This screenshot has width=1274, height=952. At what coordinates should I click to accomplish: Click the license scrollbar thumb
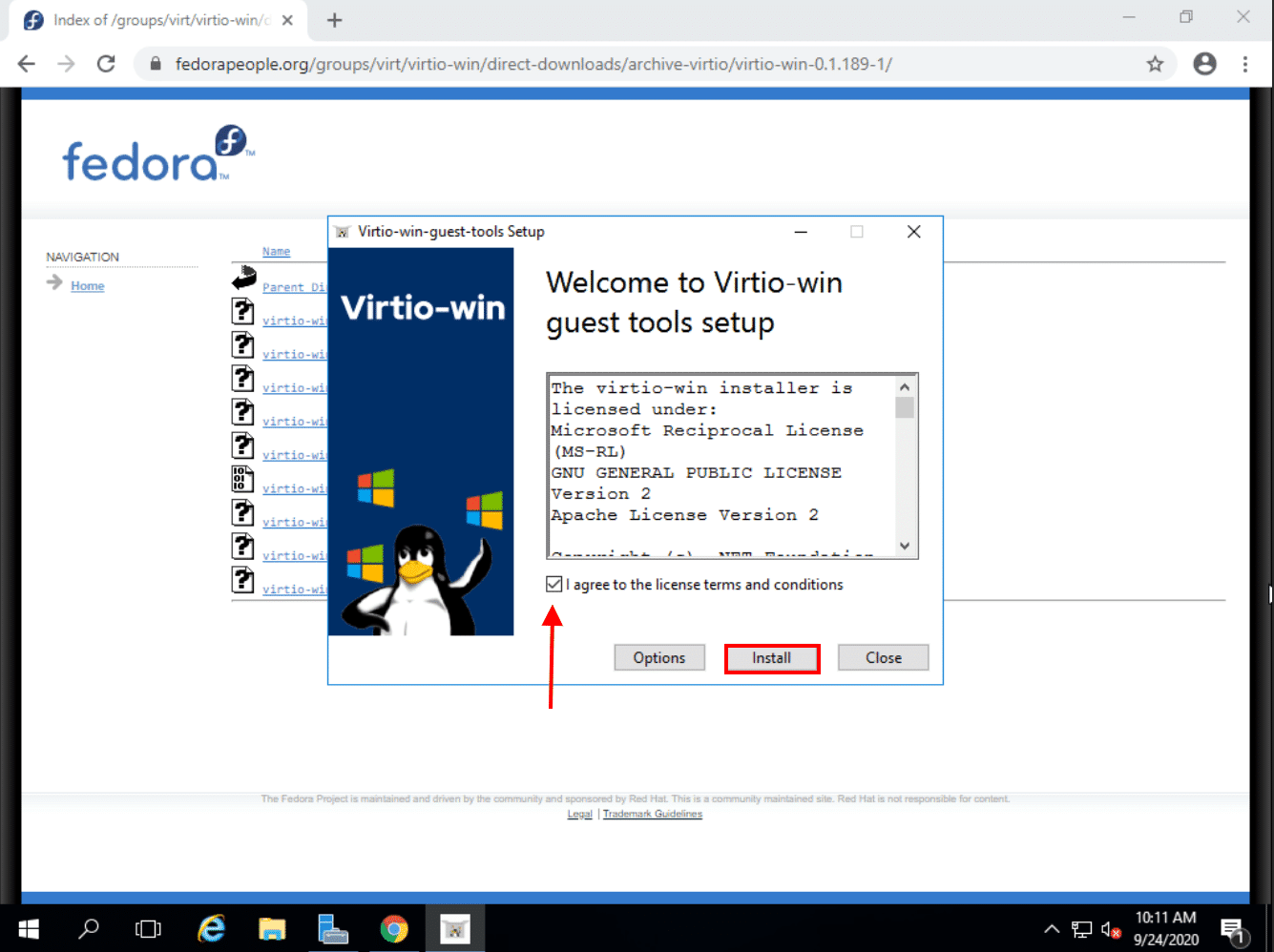905,407
